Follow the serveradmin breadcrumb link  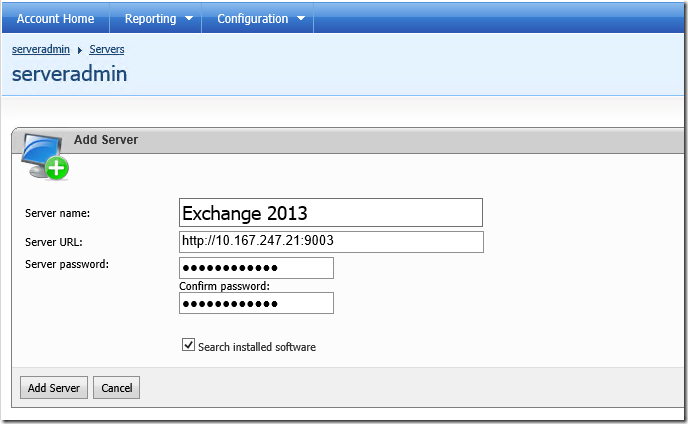click(41, 49)
